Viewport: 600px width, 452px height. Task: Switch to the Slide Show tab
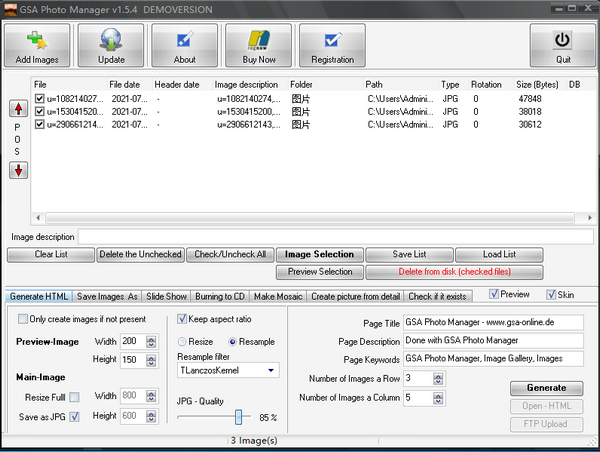(166, 296)
